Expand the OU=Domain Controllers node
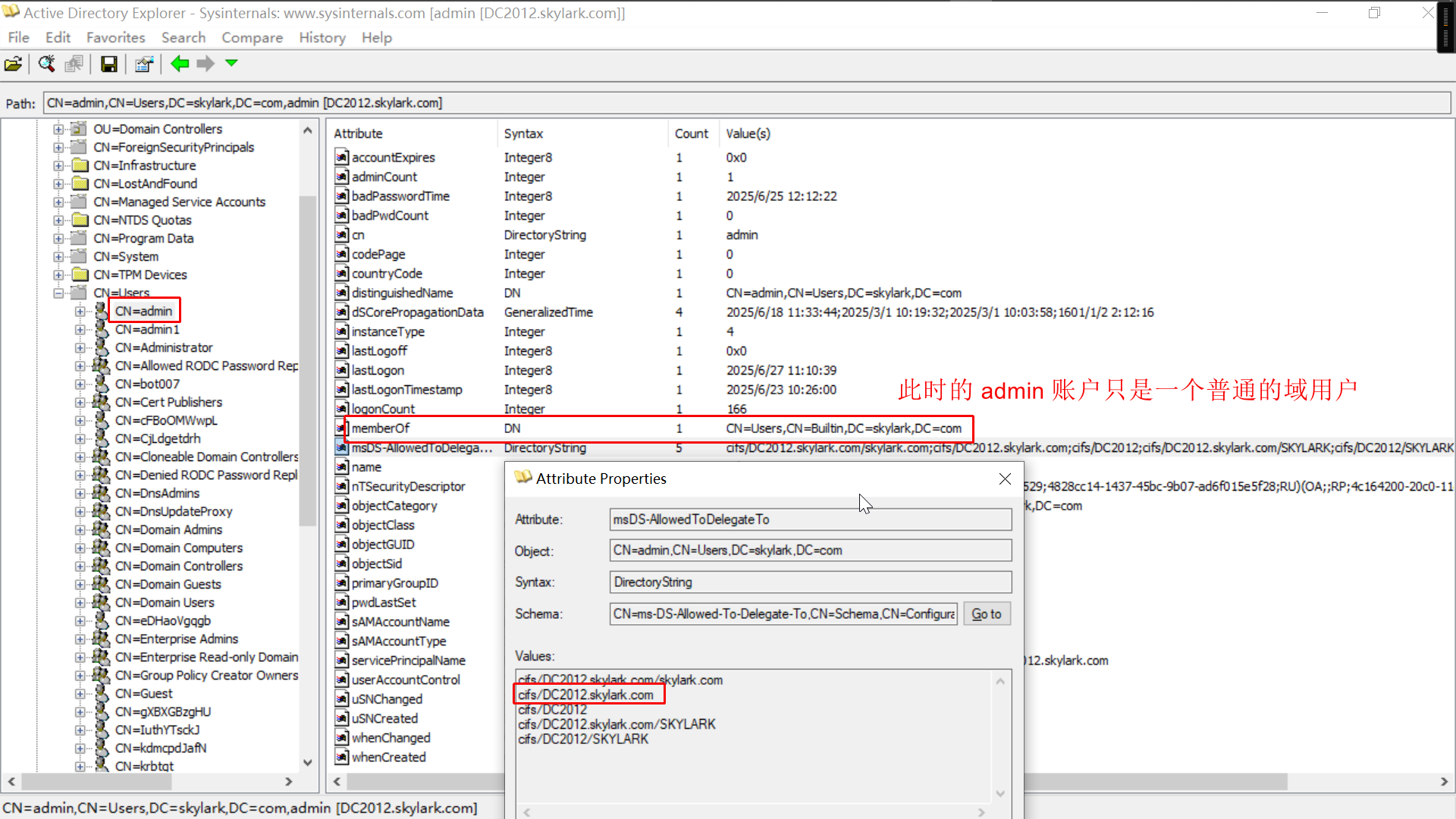Viewport: 1456px width, 819px height. click(x=59, y=129)
